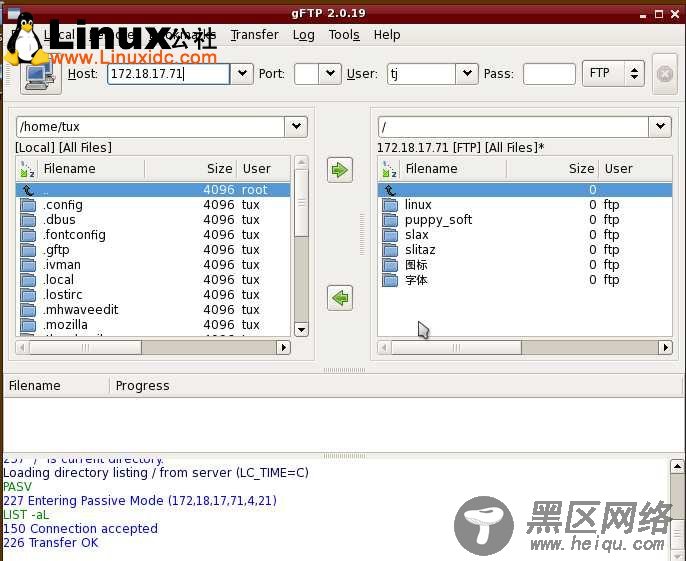
Task: Select the .fontconfig folder icon
Action: coord(28,235)
